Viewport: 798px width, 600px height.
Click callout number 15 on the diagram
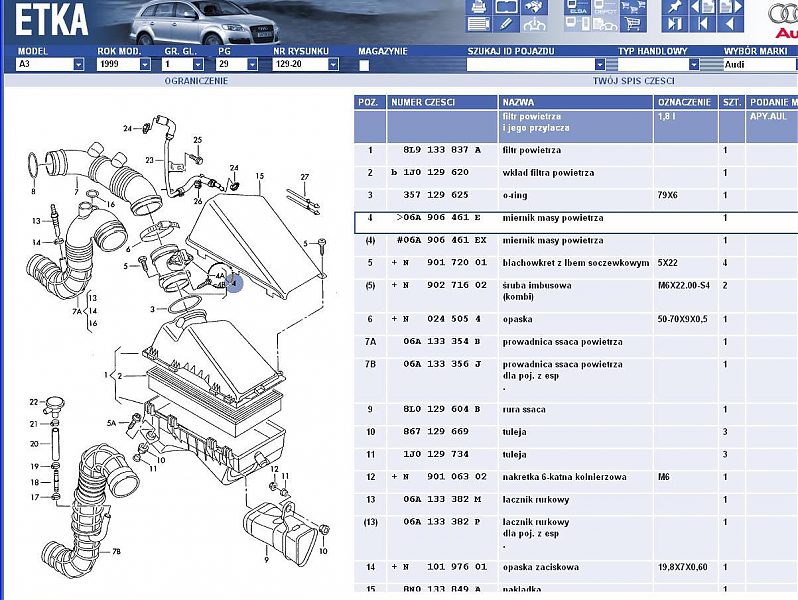[260, 176]
